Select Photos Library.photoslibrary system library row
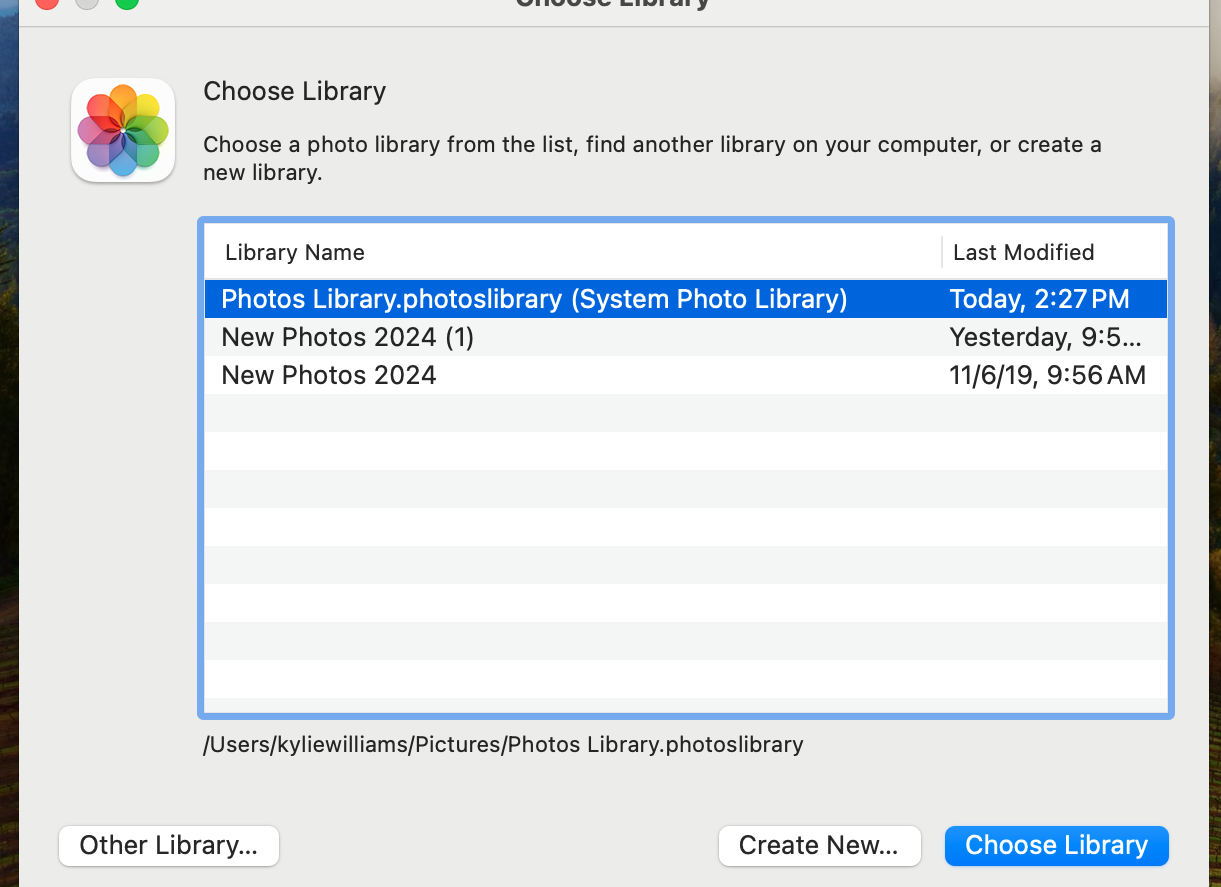The width and height of the screenshot is (1221, 887). click(x=534, y=299)
